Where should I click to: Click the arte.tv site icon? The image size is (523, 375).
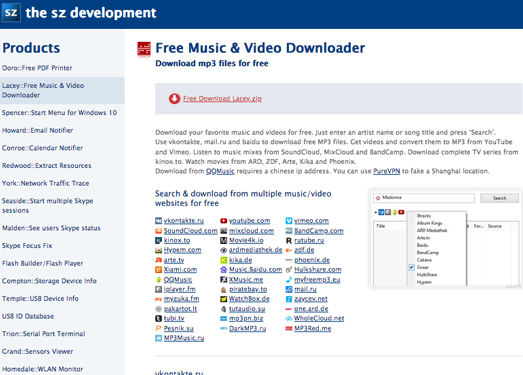pyautogui.click(x=158, y=260)
